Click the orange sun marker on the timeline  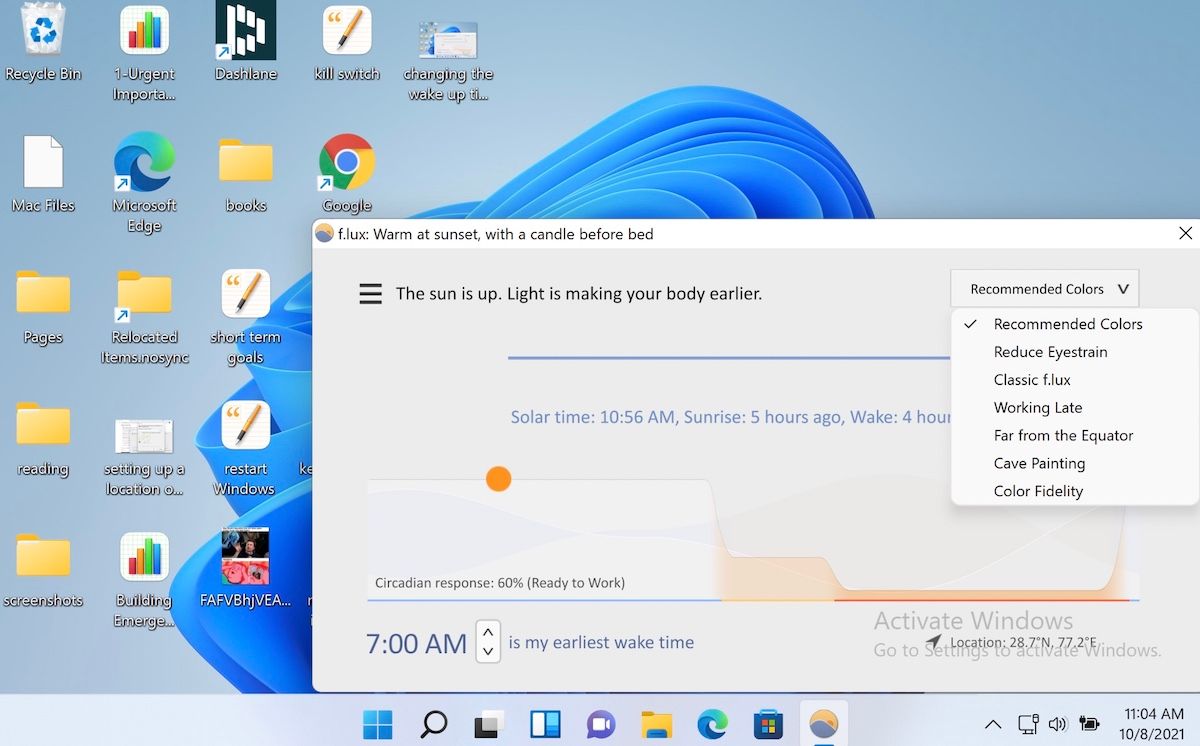(498, 479)
